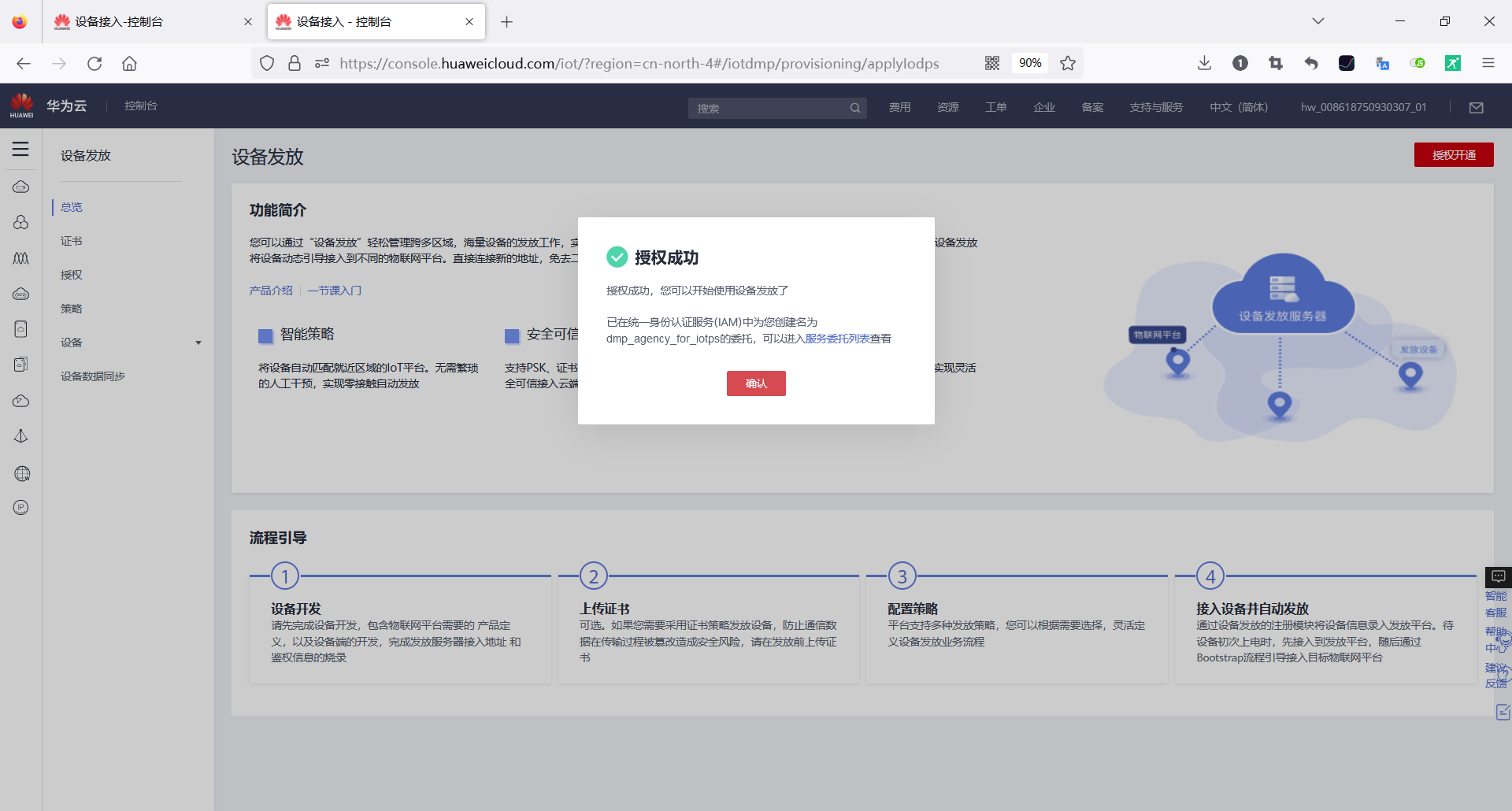
Task: Click the globe service icon in left sidebar
Action: click(x=22, y=473)
